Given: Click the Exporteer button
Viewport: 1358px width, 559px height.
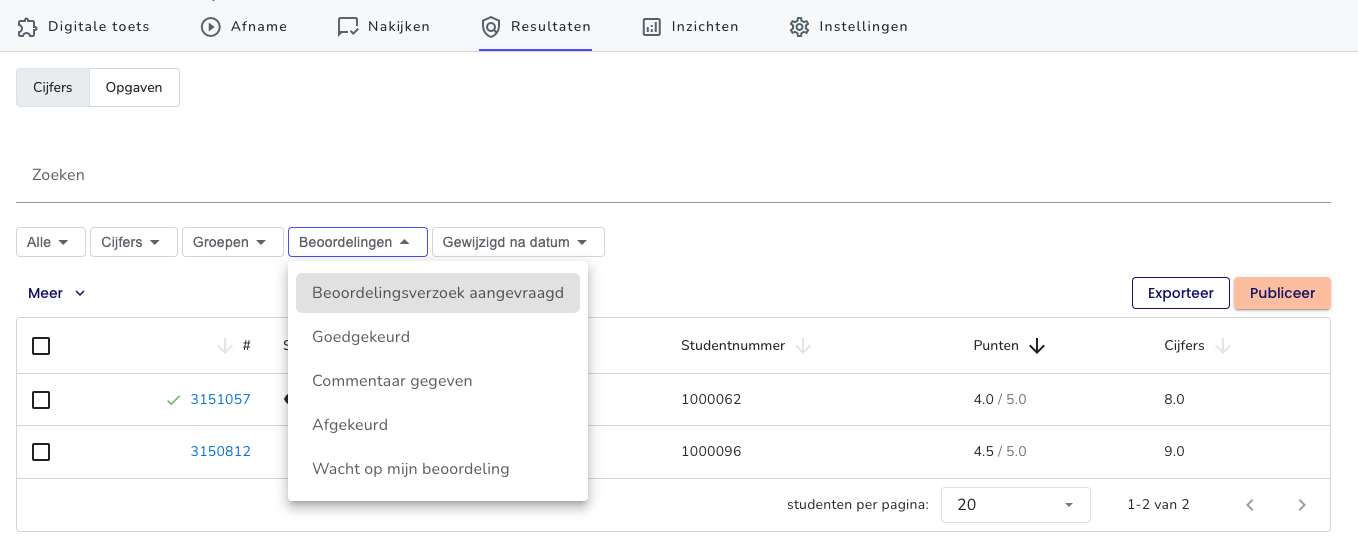Looking at the screenshot, I should (x=1181, y=293).
